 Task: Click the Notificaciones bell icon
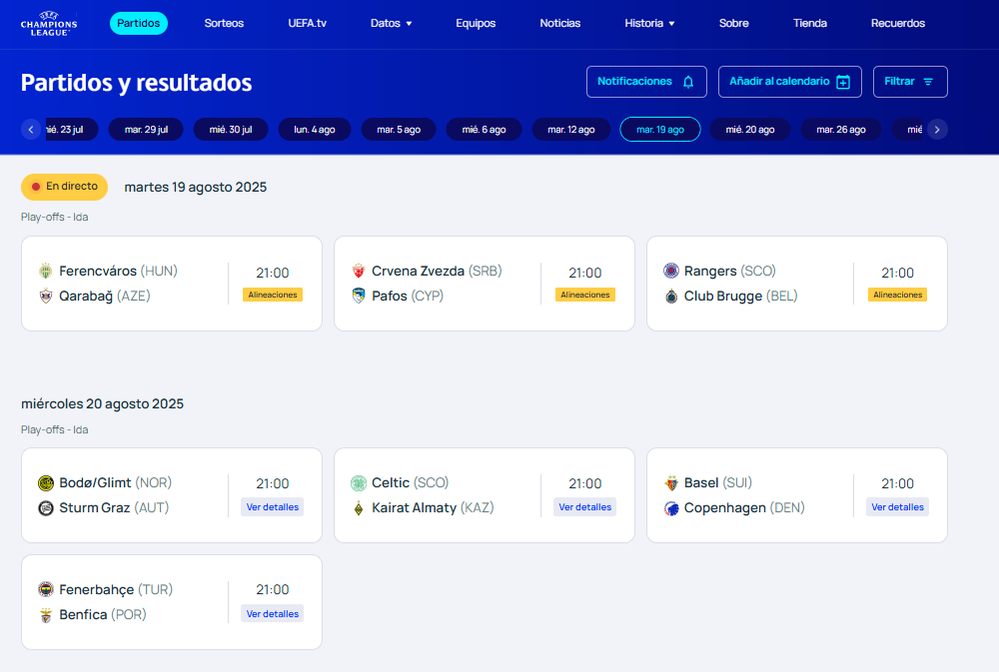(688, 82)
